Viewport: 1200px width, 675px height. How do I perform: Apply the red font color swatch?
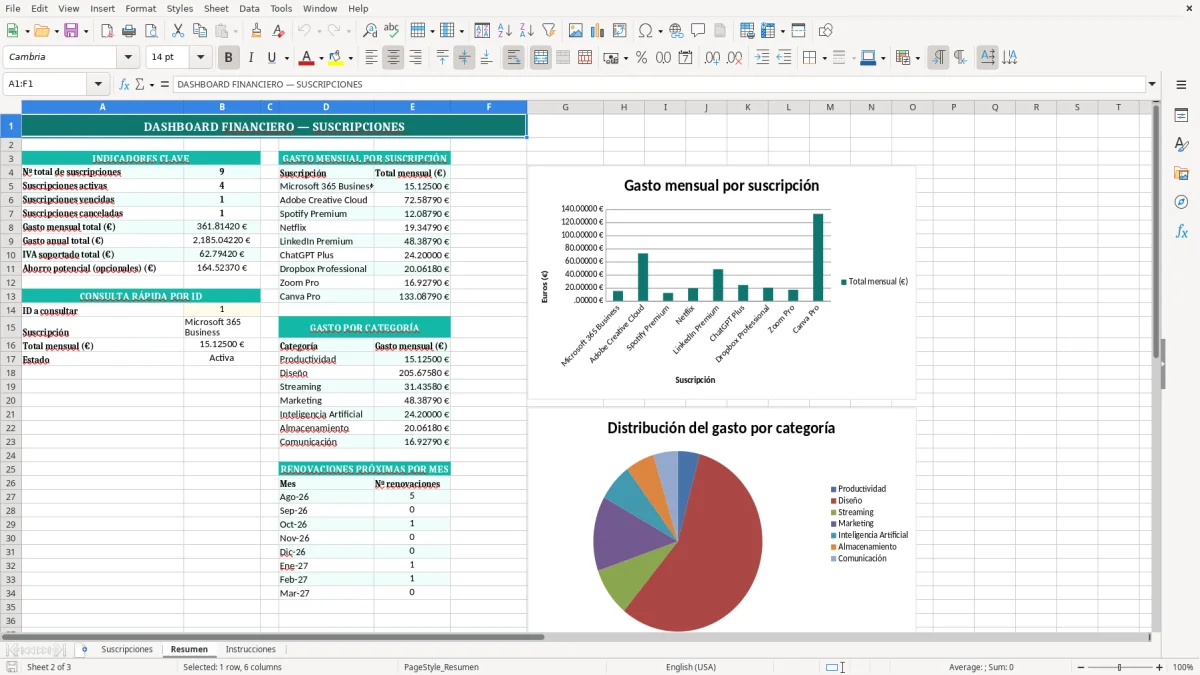pos(307,58)
